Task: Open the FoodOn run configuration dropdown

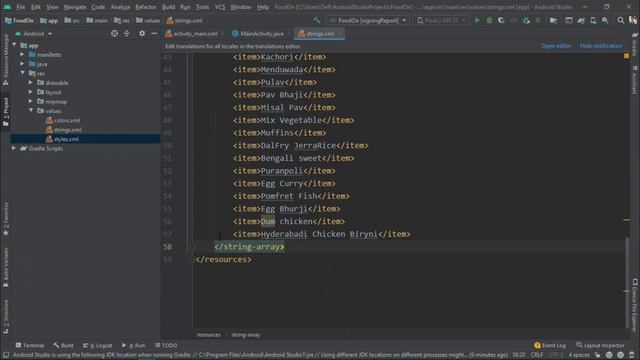Action: [368, 20]
